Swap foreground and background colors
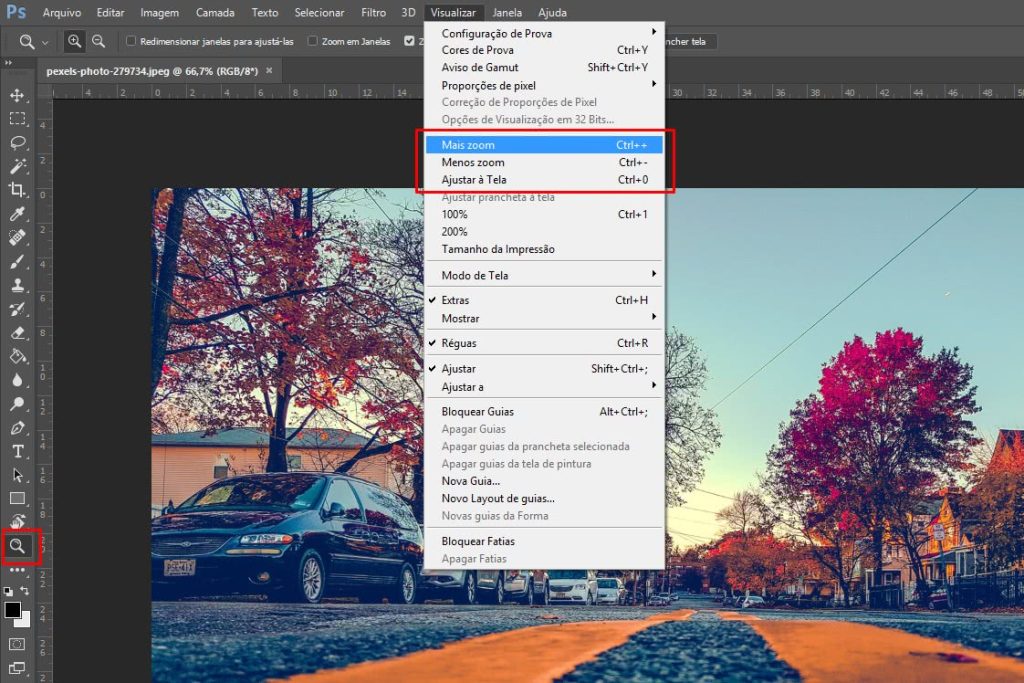1024x683 pixels. (x=25, y=590)
